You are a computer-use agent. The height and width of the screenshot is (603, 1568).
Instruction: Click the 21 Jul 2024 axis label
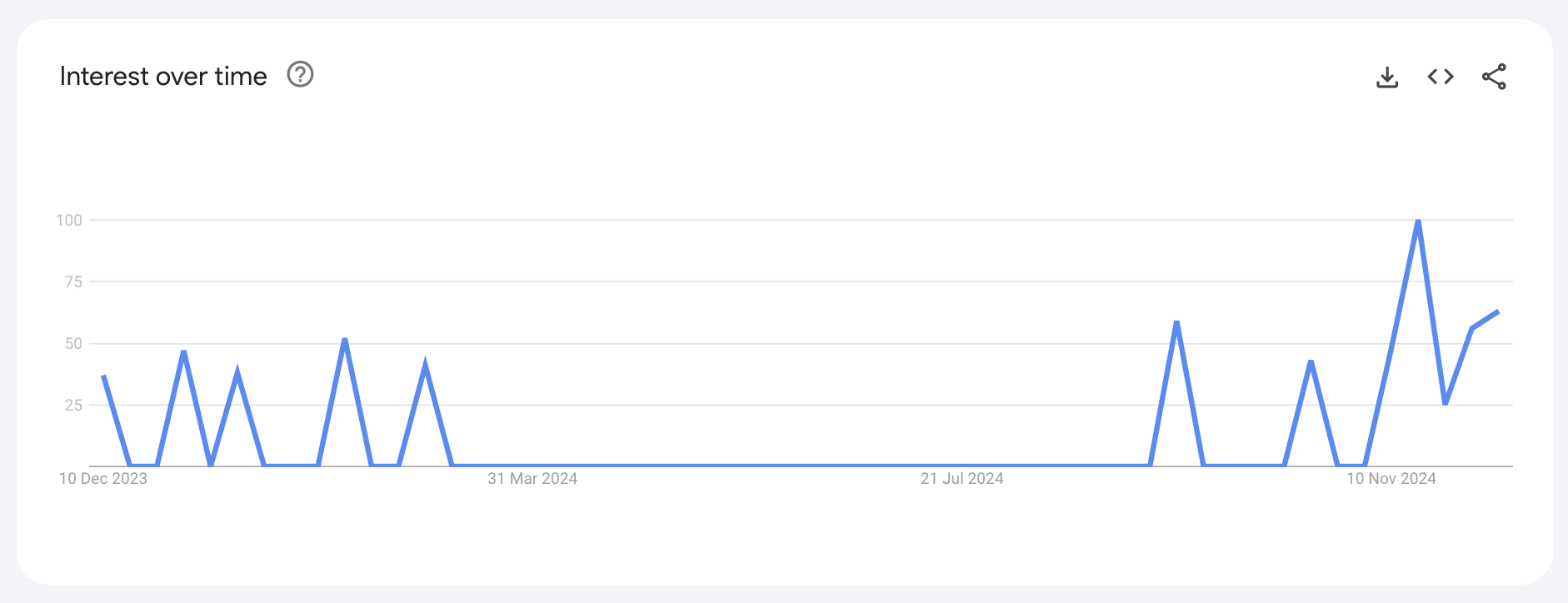coord(961,479)
